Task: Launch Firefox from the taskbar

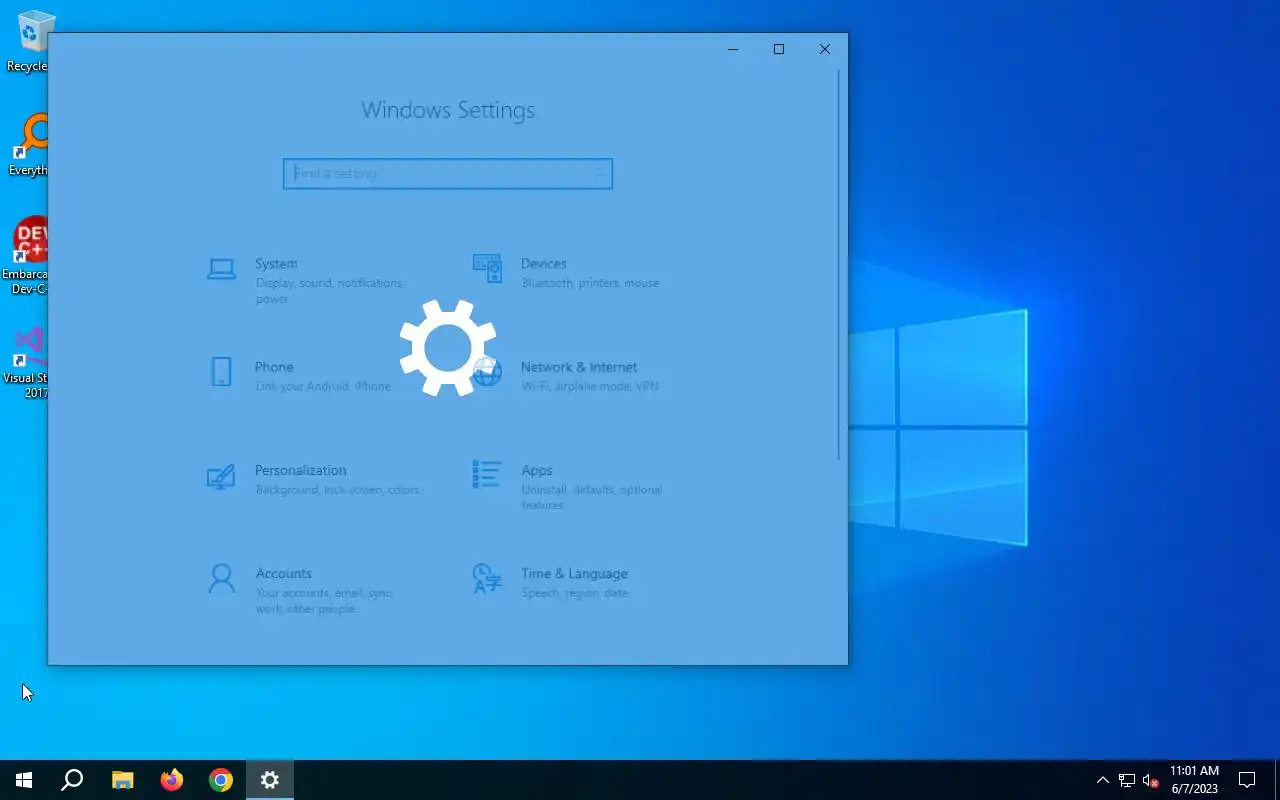Action: click(x=172, y=780)
